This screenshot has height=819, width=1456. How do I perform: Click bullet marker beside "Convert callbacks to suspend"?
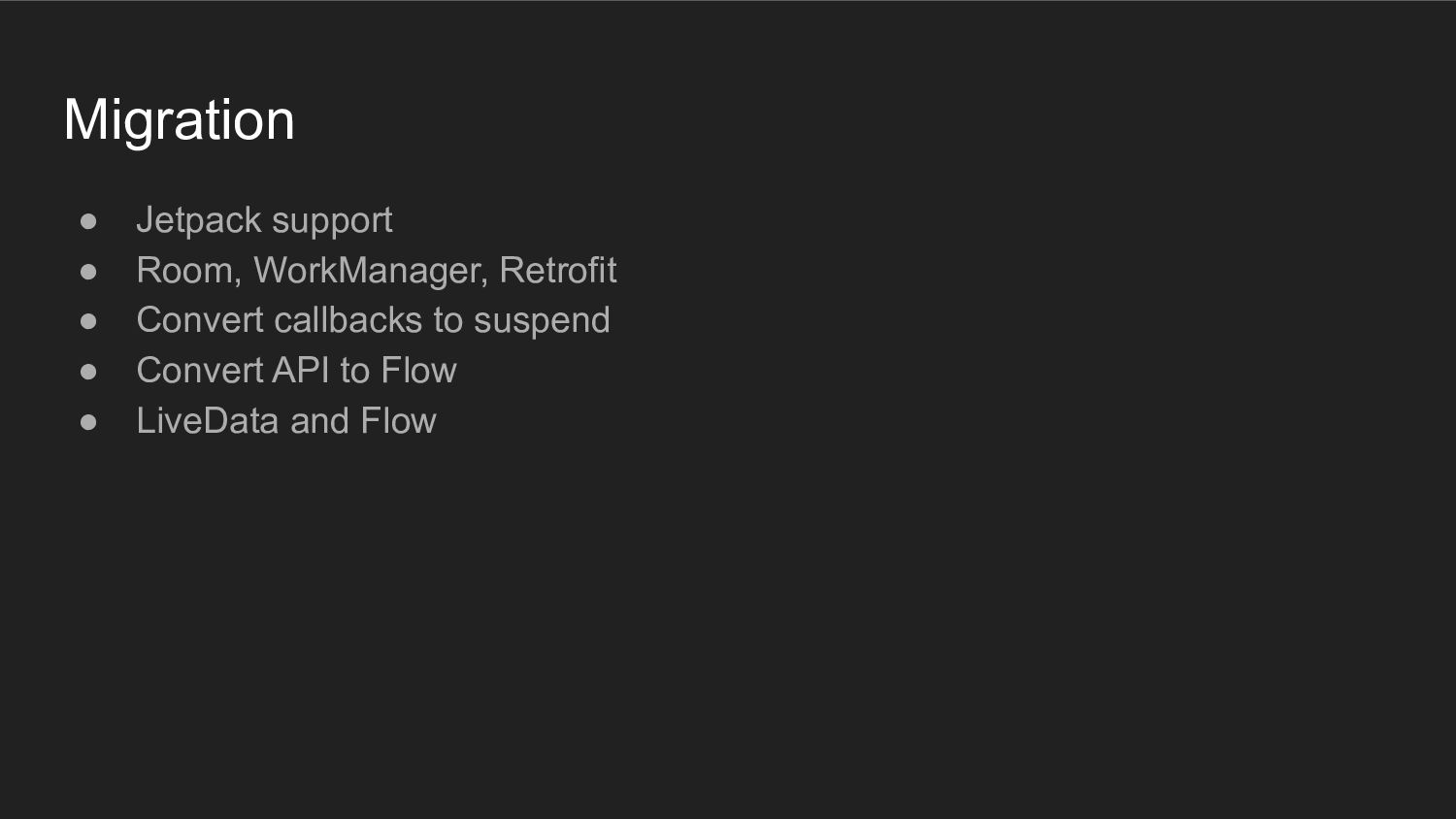tap(88, 321)
